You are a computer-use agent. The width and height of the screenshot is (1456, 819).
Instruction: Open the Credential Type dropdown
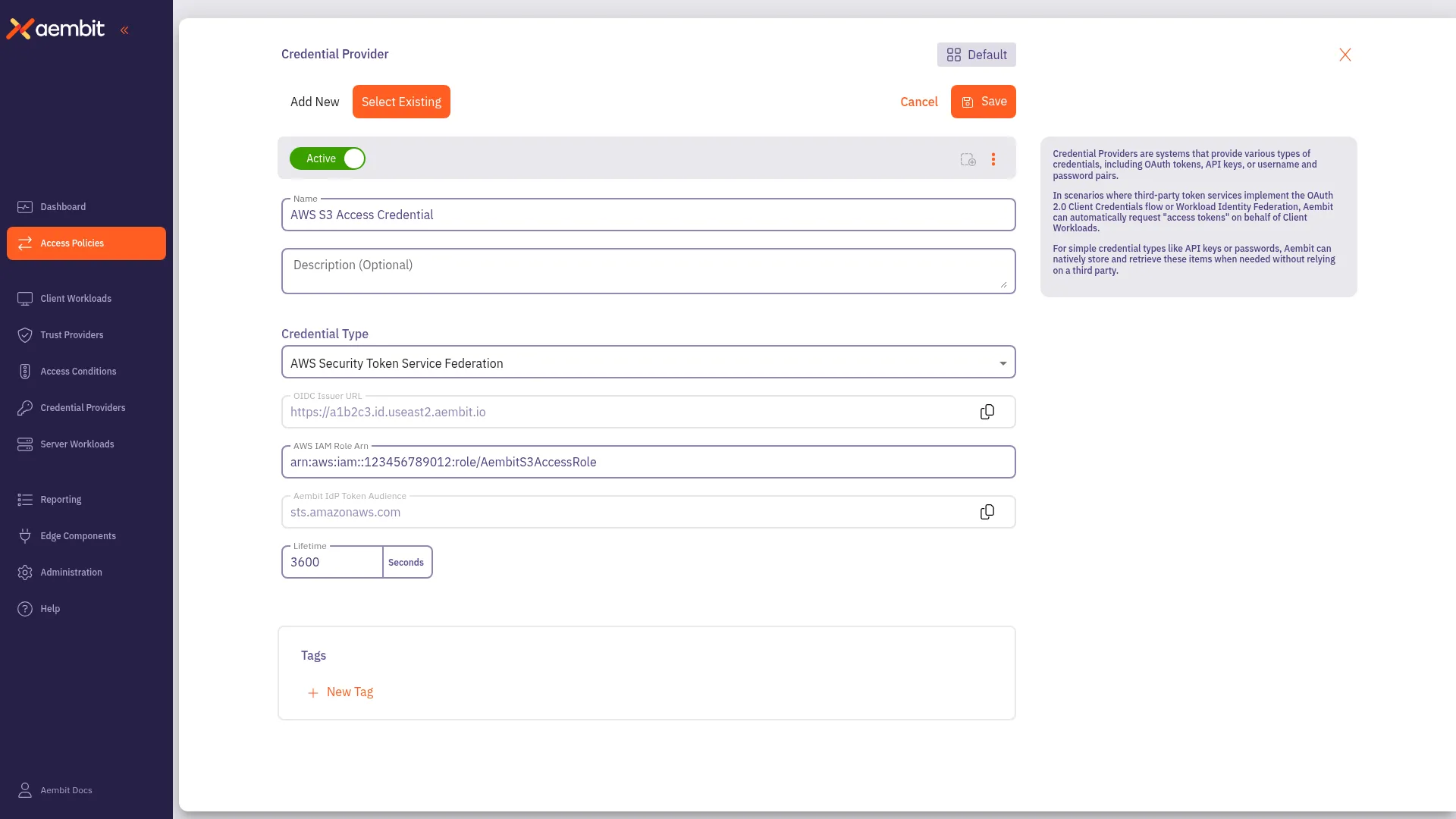point(648,362)
